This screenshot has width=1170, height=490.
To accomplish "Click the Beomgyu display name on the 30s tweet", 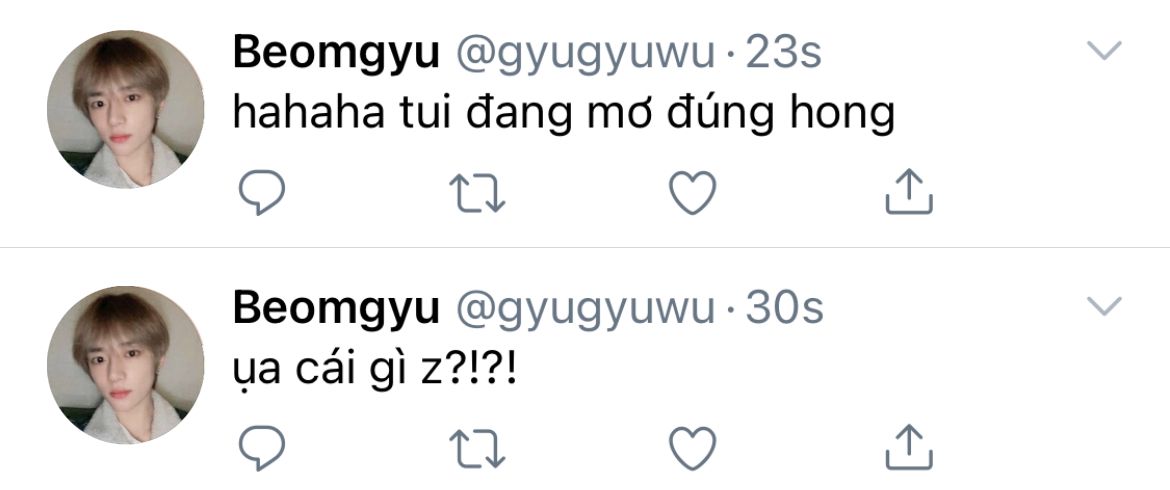I will coord(337,310).
